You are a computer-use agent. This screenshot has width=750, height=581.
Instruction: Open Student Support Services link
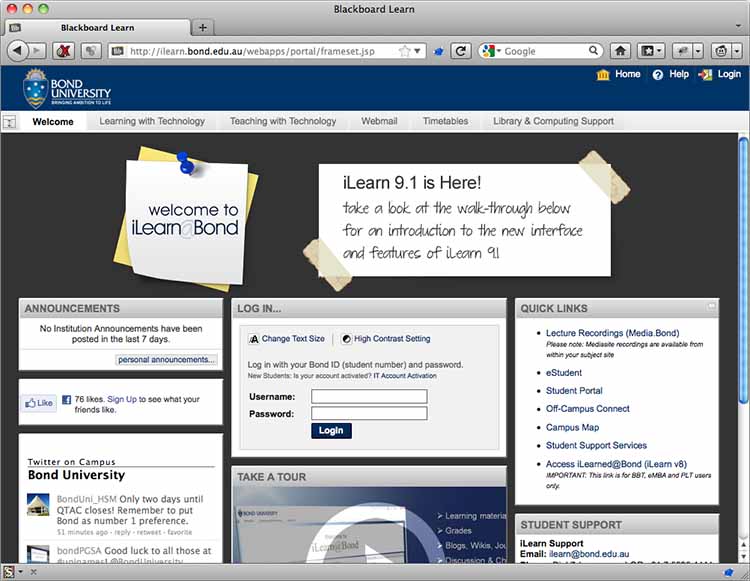pyautogui.click(x=596, y=446)
